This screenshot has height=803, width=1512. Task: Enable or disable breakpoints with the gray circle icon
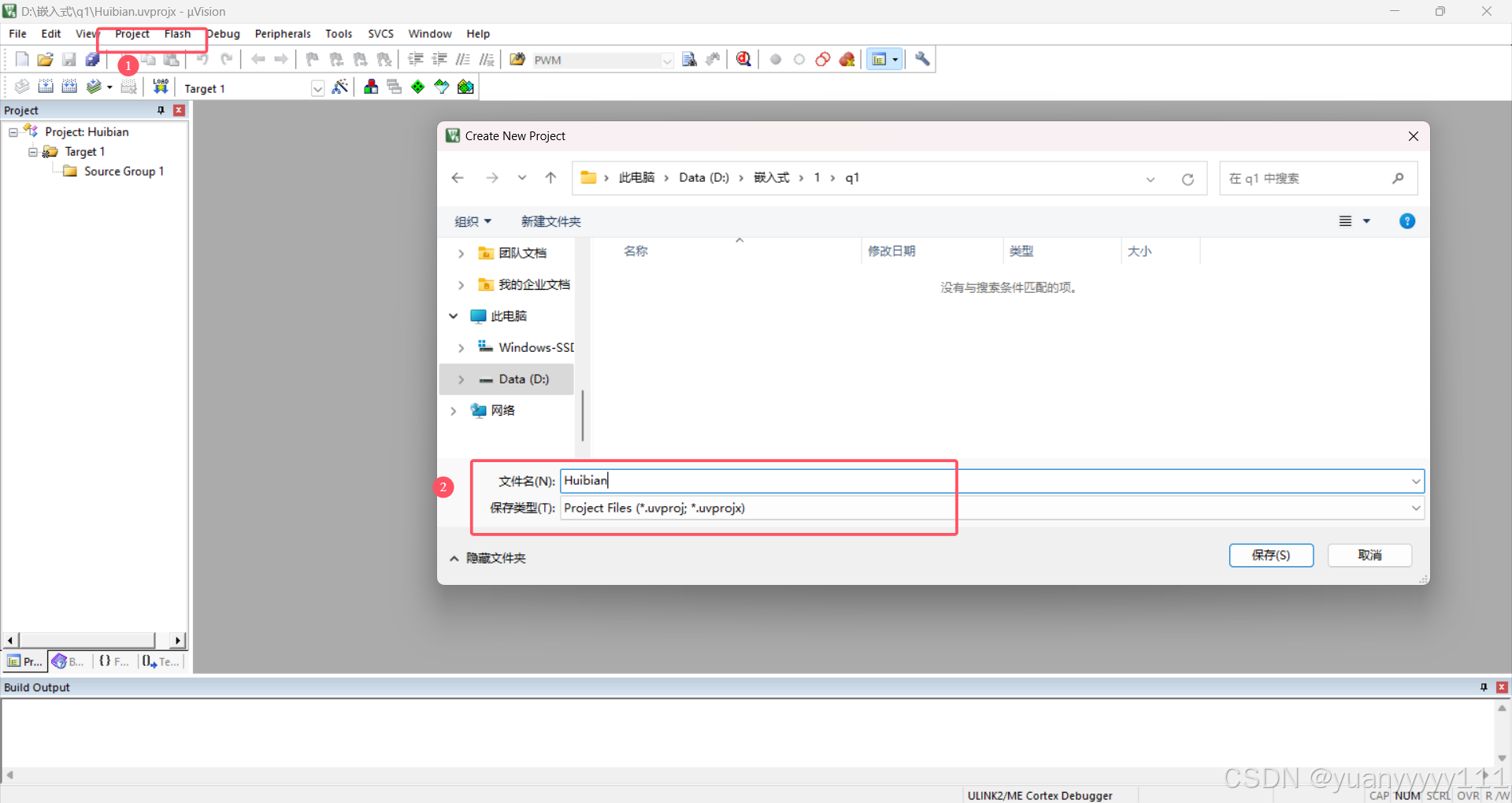[799, 59]
